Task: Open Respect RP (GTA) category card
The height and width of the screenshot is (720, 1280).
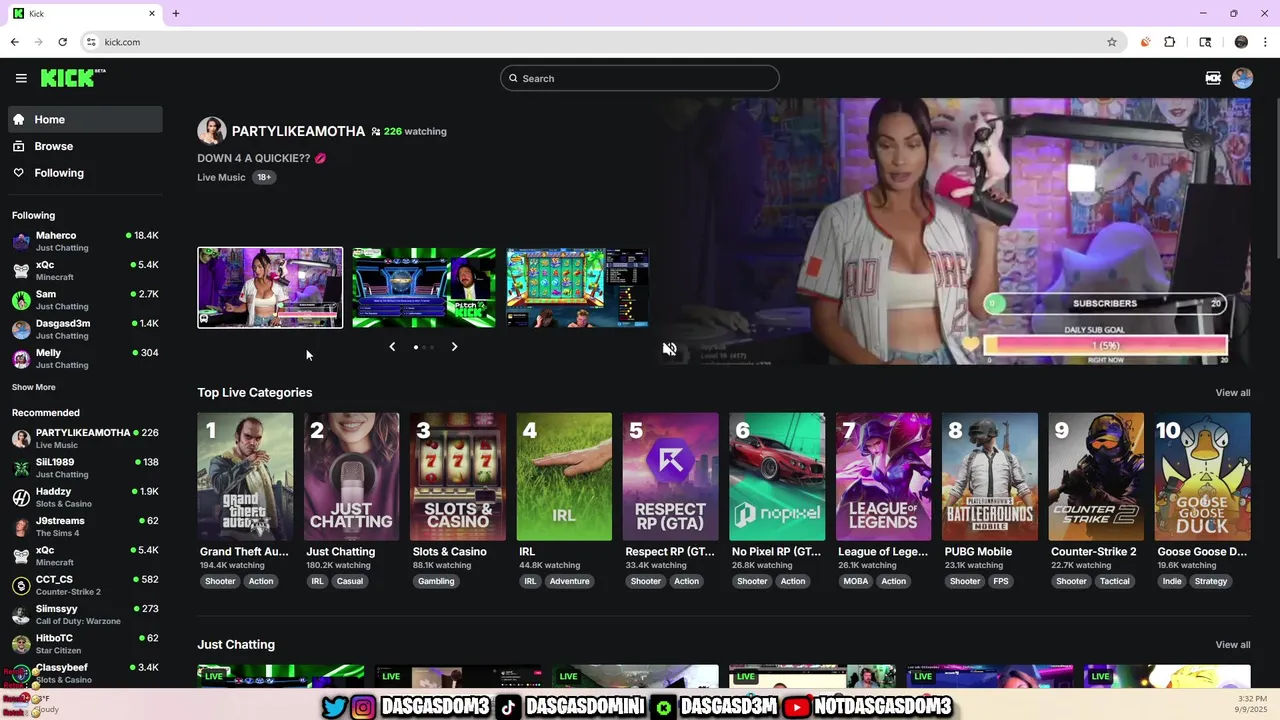Action: tap(671, 477)
